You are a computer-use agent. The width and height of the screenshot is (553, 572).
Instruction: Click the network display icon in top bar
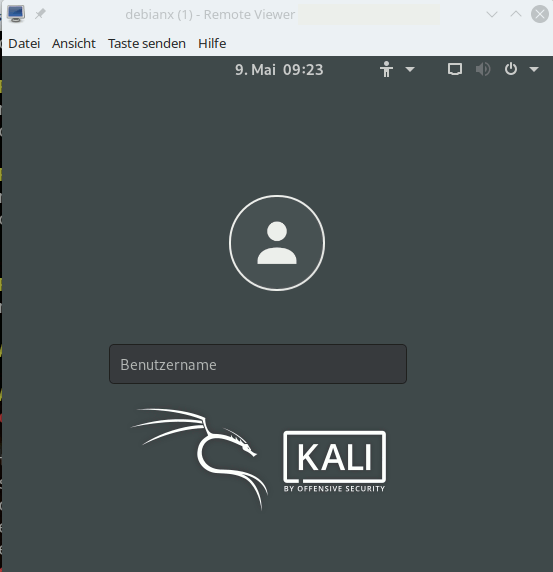455,69
